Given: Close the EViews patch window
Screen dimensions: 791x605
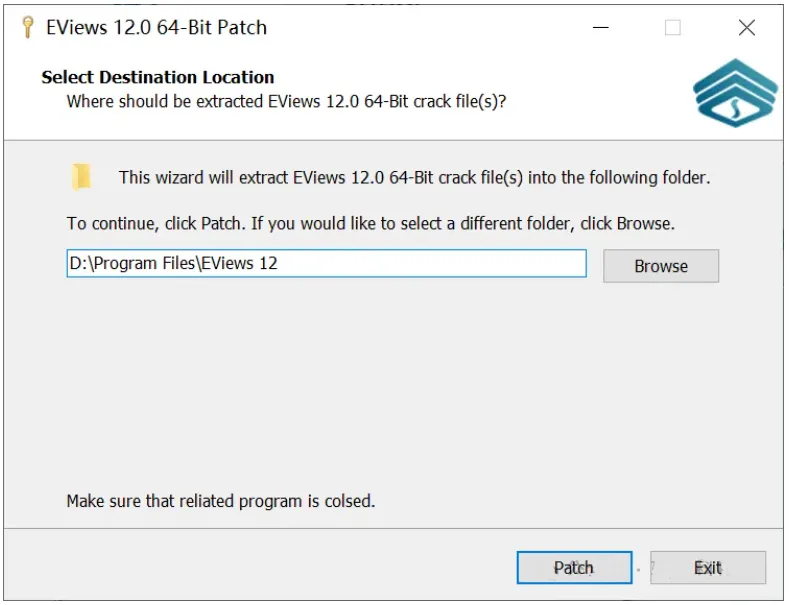Looking at the screenshot, I should pos(747,28).
